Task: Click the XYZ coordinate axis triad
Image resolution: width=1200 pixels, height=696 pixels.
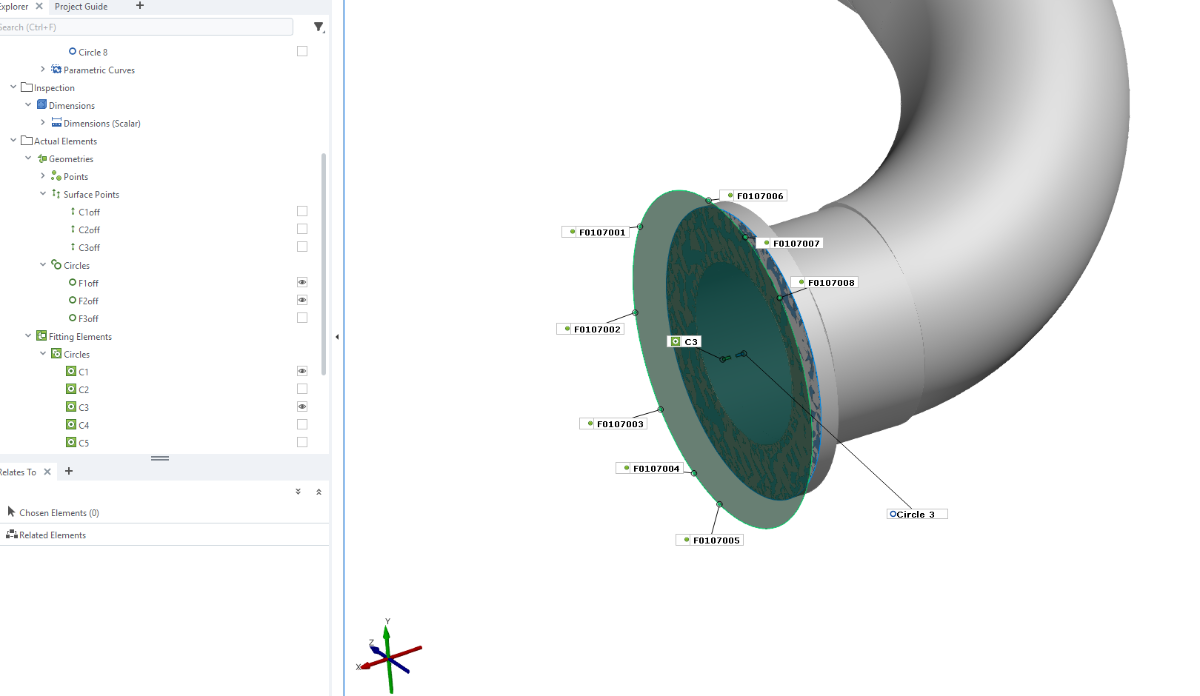Action: 388,655
